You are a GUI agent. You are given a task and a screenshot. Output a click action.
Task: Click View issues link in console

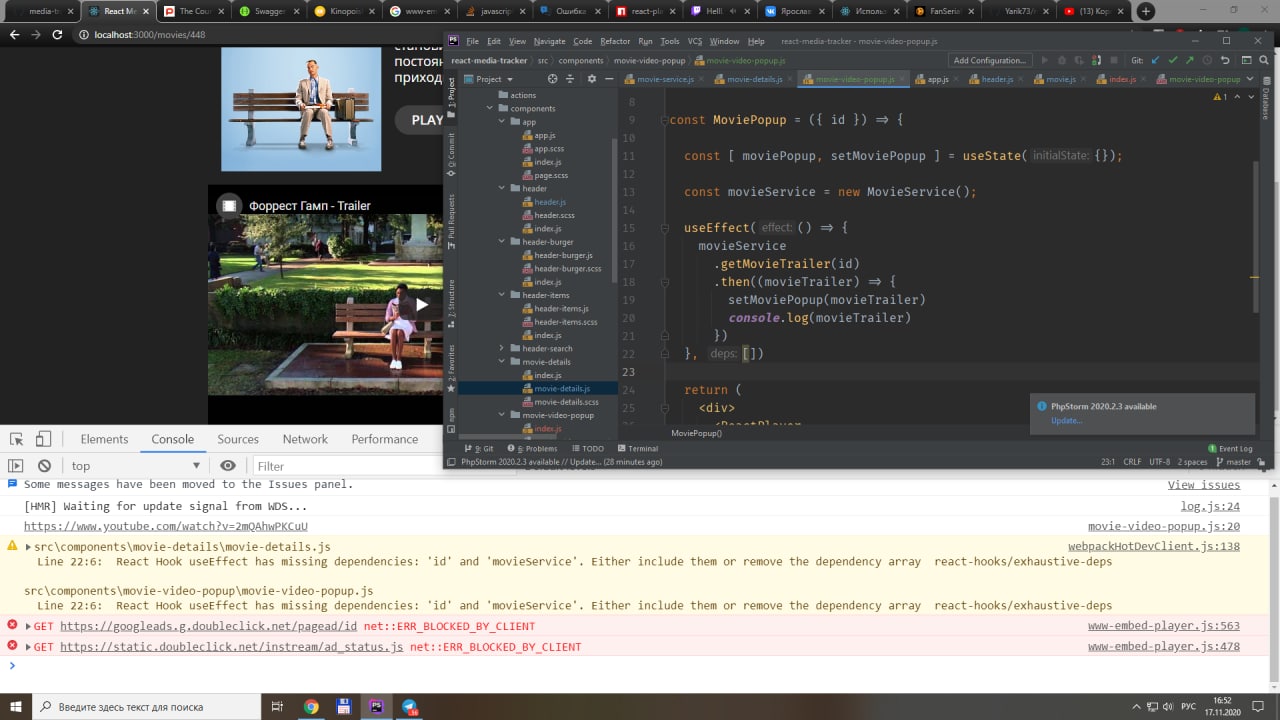click(1204, 484)
